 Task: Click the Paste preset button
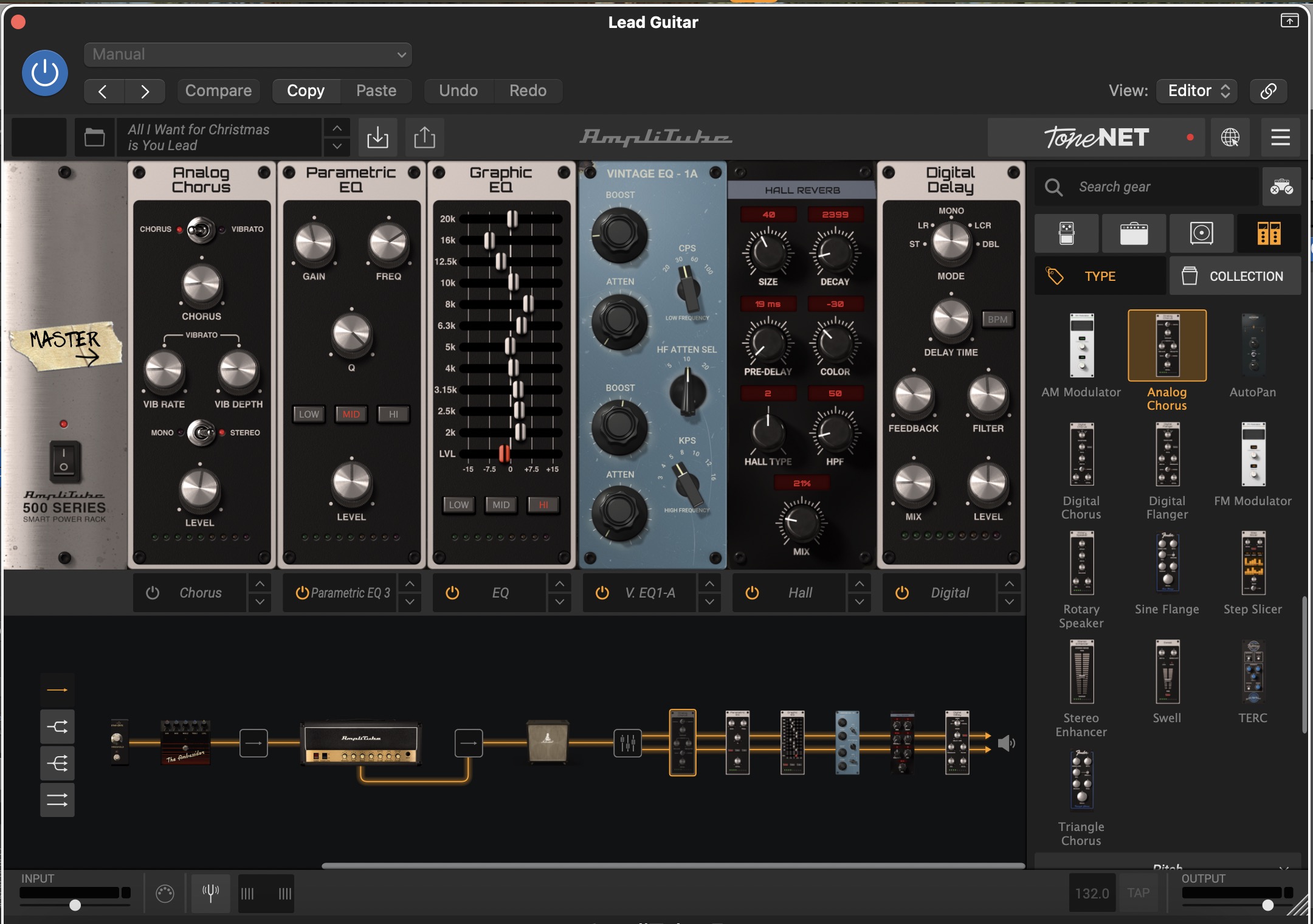coord(376,90)
